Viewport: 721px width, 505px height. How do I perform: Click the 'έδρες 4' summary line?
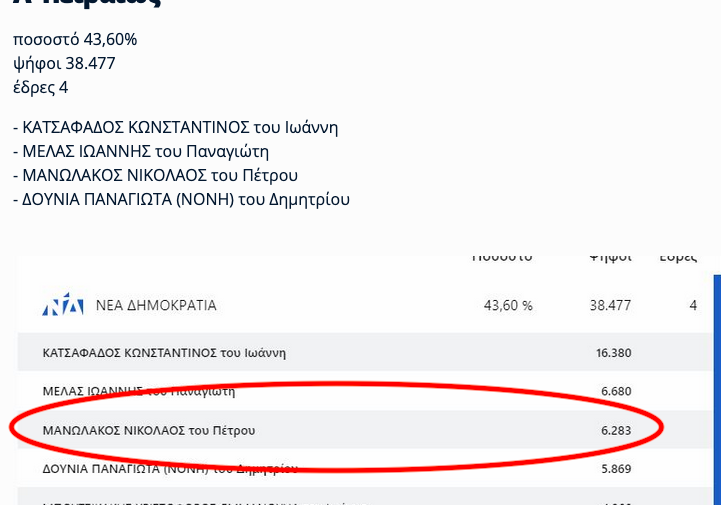point(41,87)
